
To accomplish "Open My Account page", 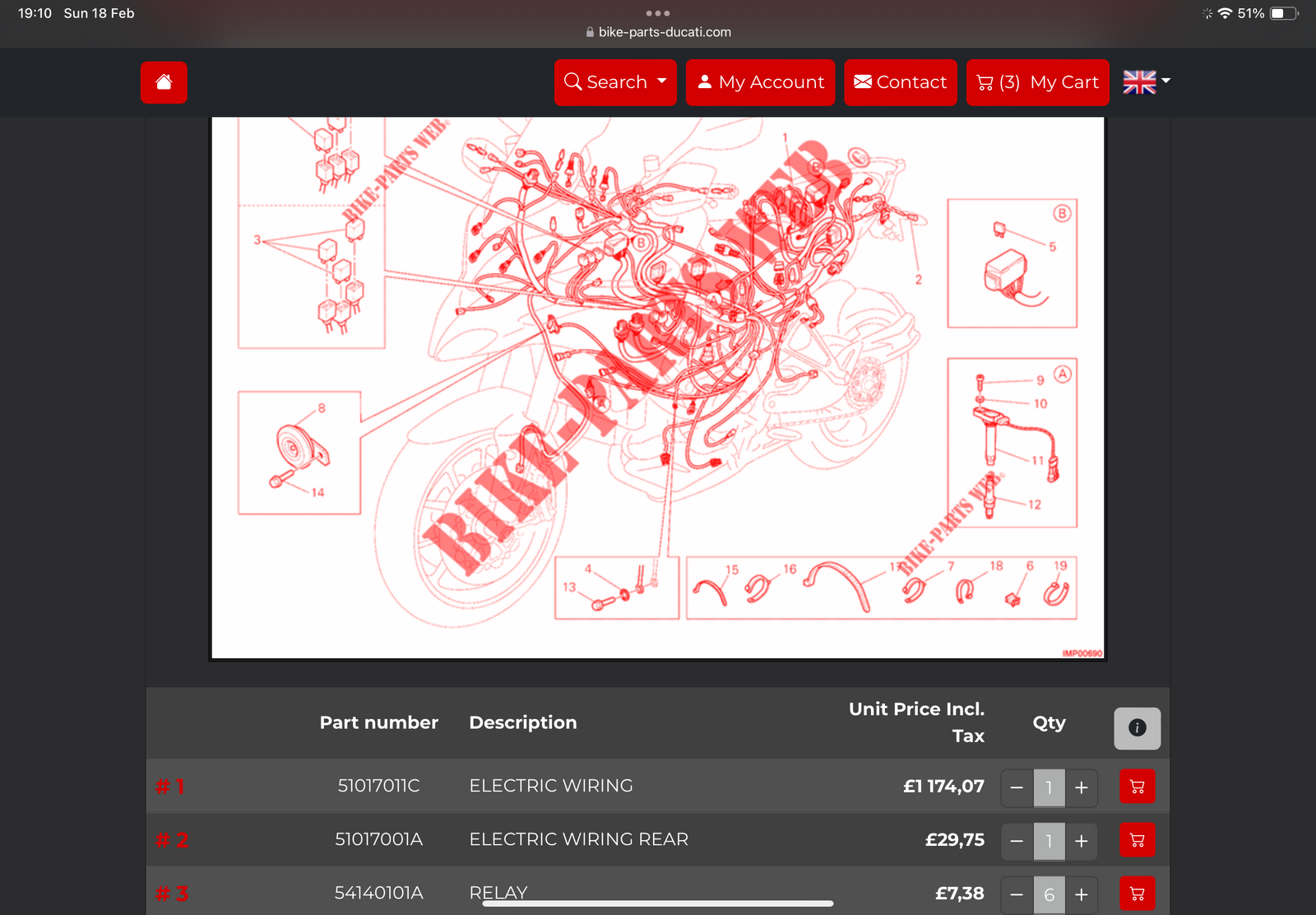I will 760,82.
